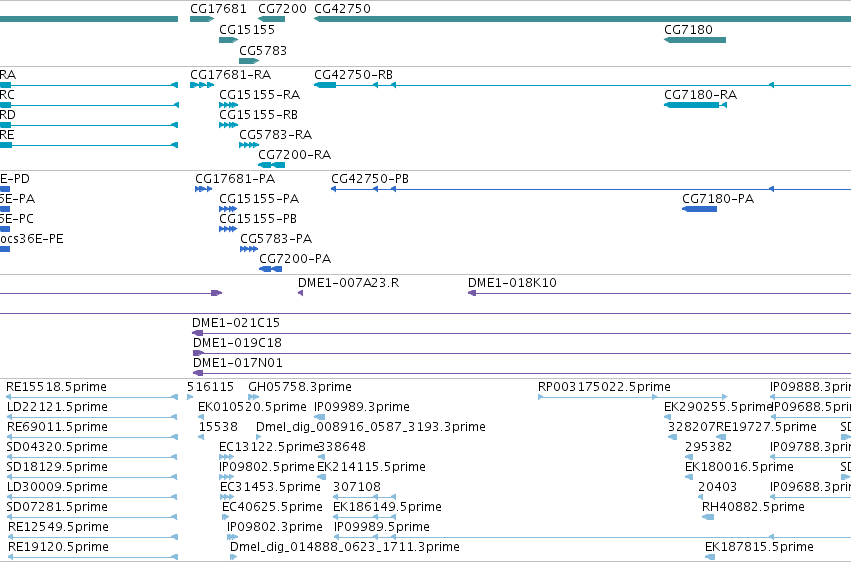
Task: Click transcript CG5783-RA
Action: [x=276, y=135]
